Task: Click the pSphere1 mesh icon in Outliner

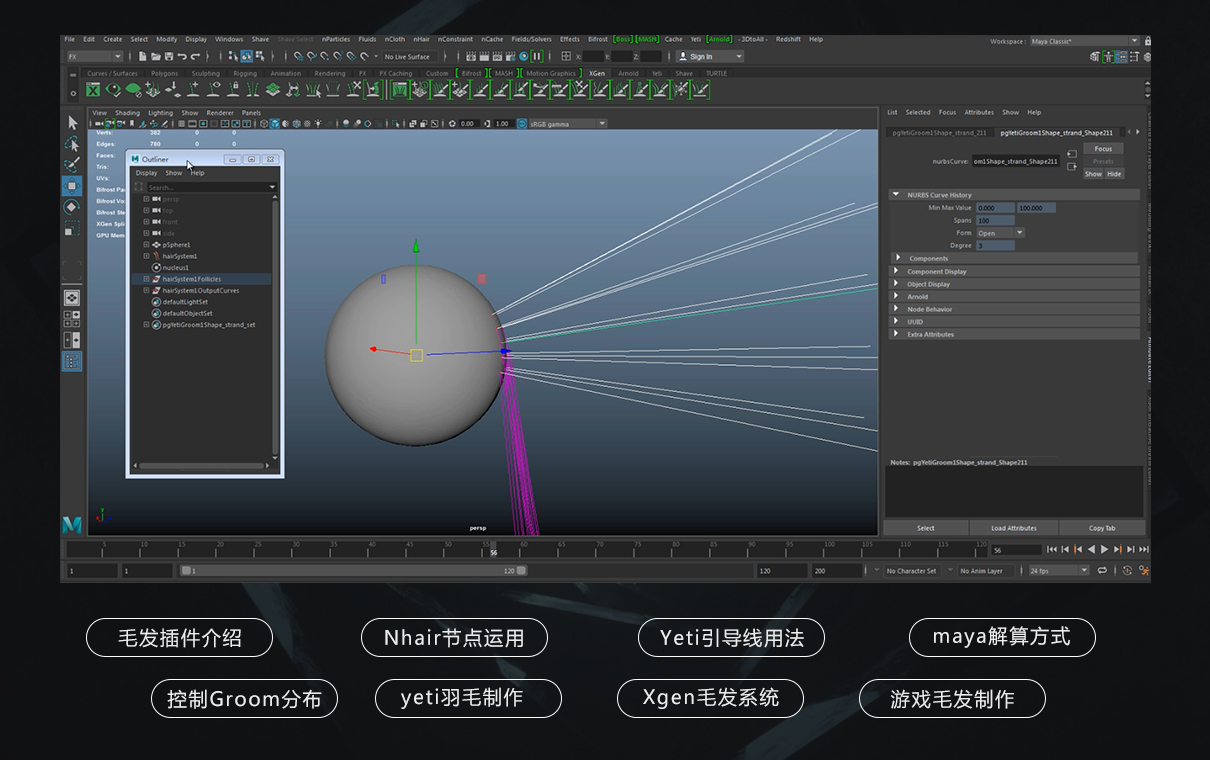Action: pyautogui.click(x=156, y=245)
